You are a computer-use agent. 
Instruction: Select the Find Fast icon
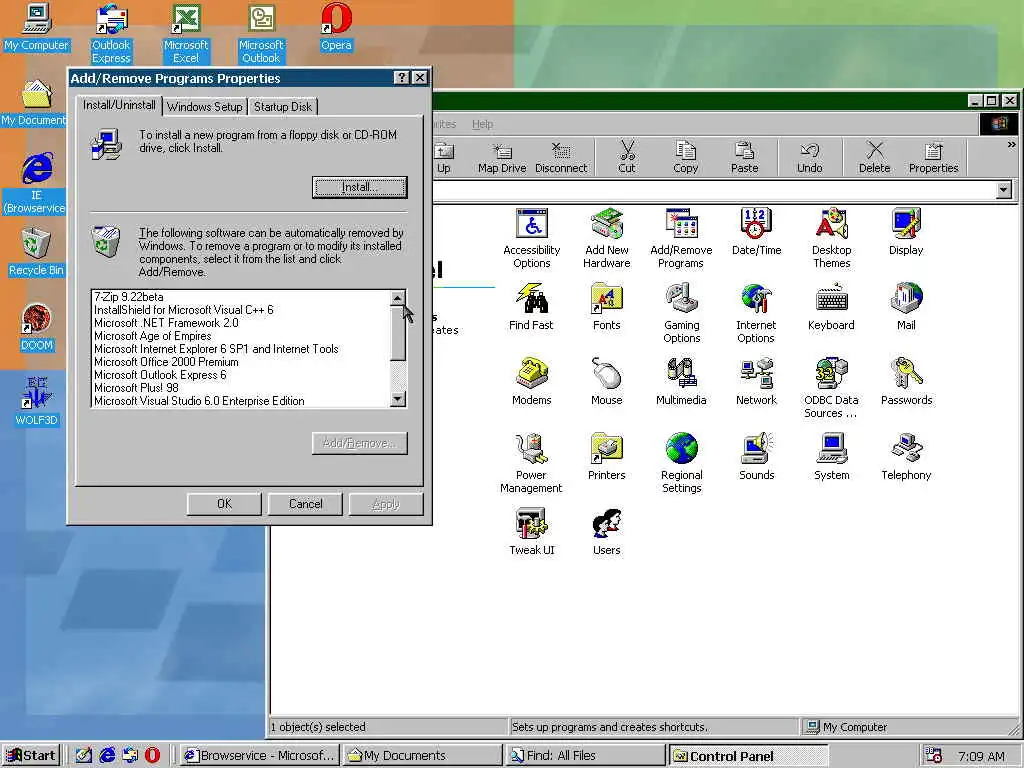pyautogui.click(x=531, y=307)
